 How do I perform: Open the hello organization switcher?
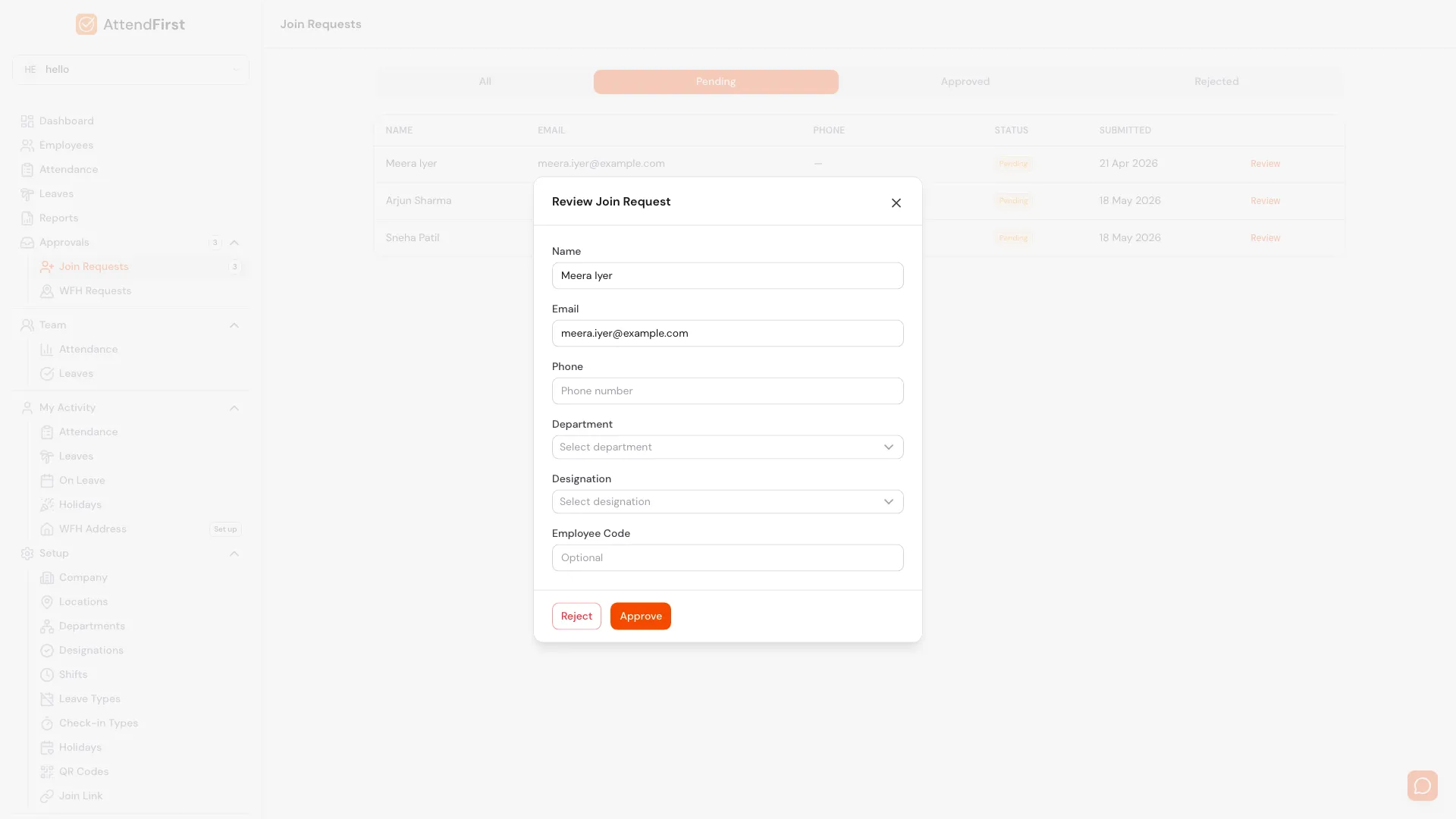pos(130,70)
